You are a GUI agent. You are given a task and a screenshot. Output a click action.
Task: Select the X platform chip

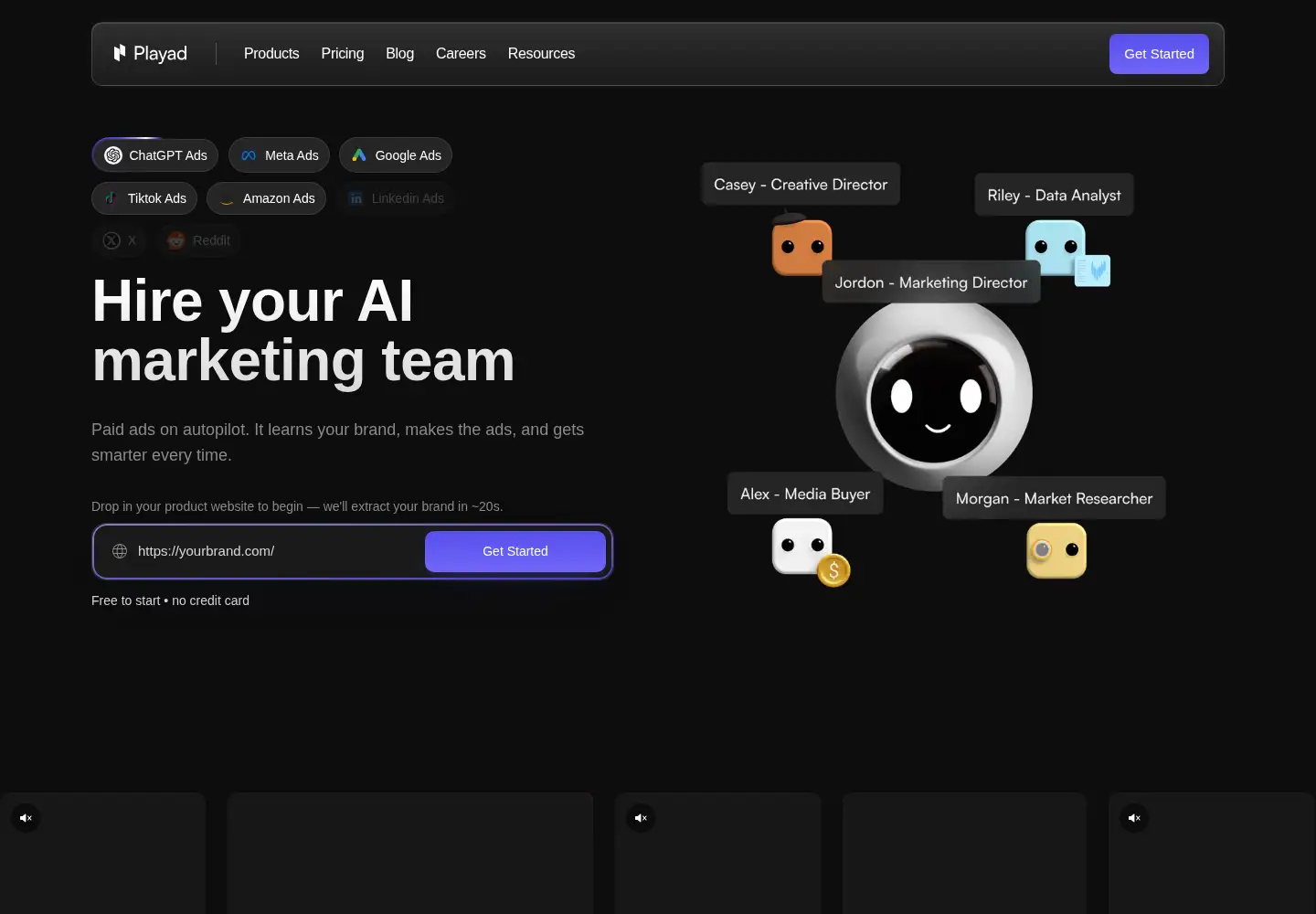120,240
